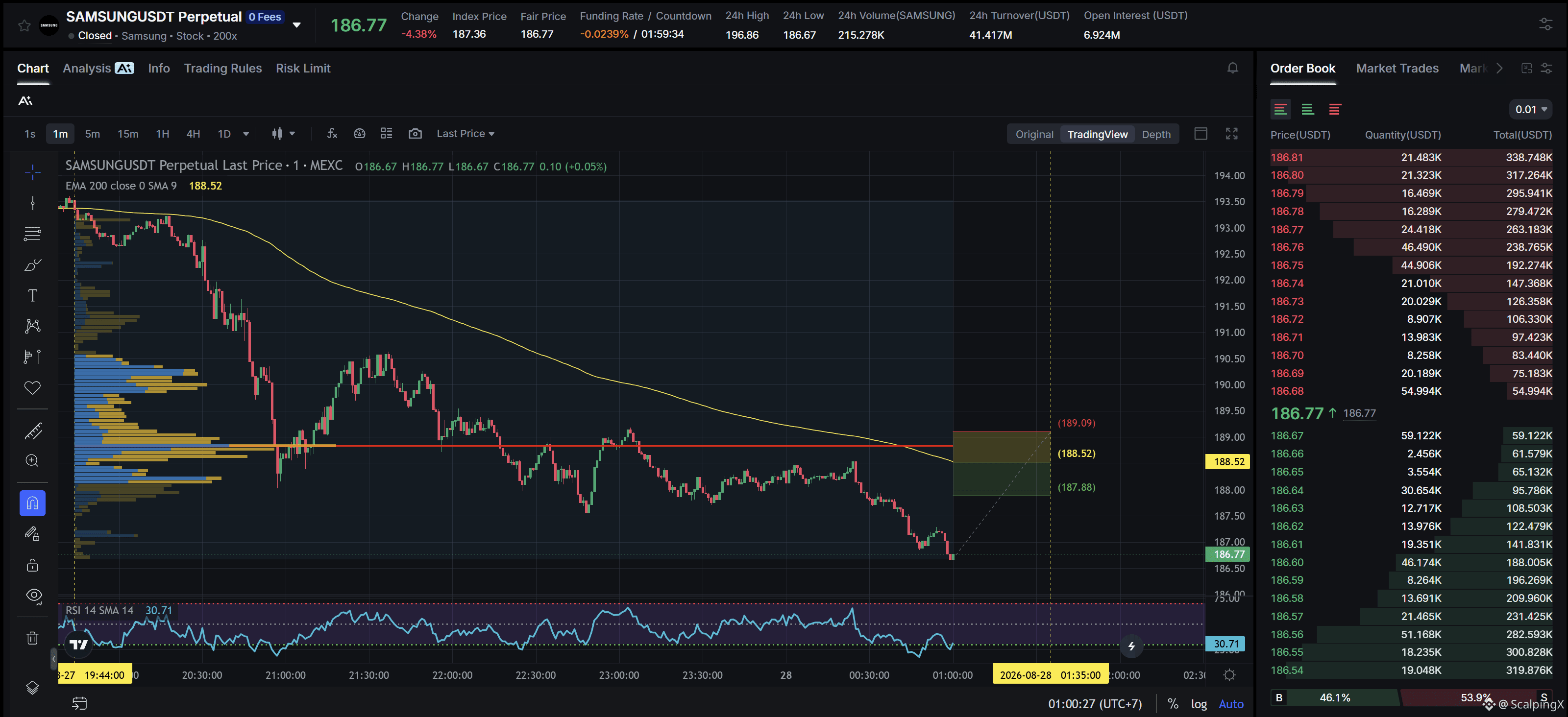Enter fullscreen chart mode
The width and height of the screenshot is (1568, 717).
point(1231,134)
